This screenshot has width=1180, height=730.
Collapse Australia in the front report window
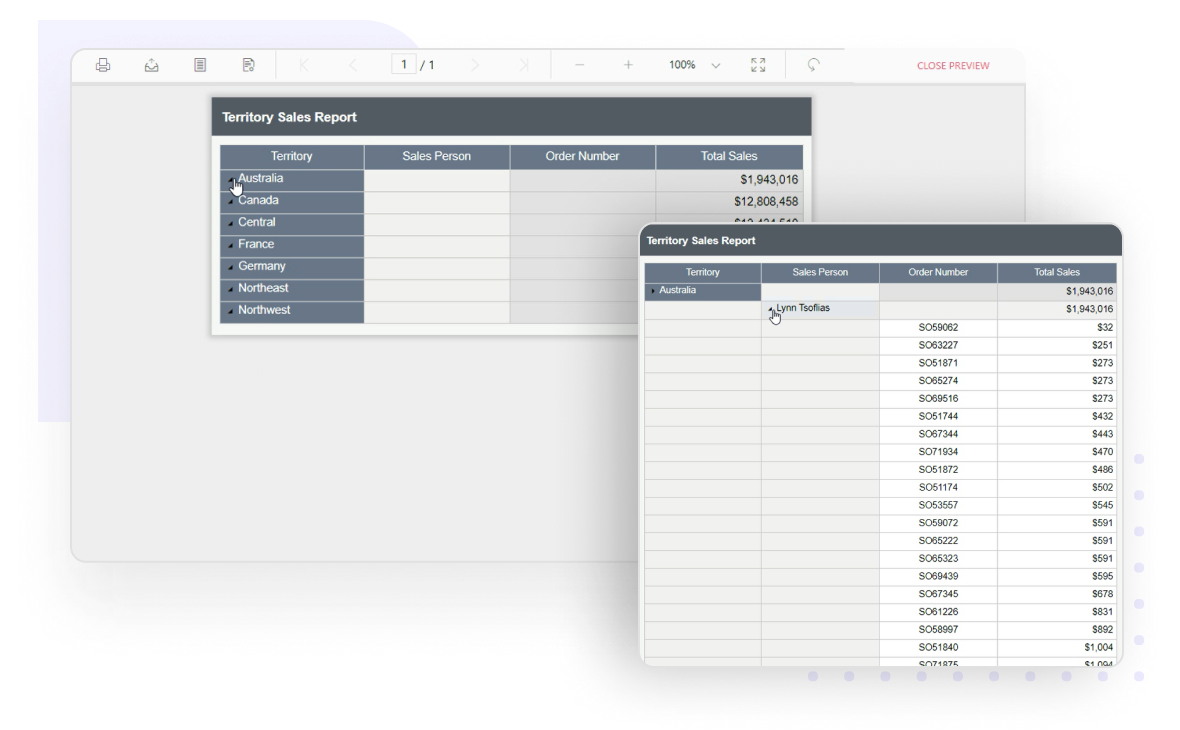(652, 290)
